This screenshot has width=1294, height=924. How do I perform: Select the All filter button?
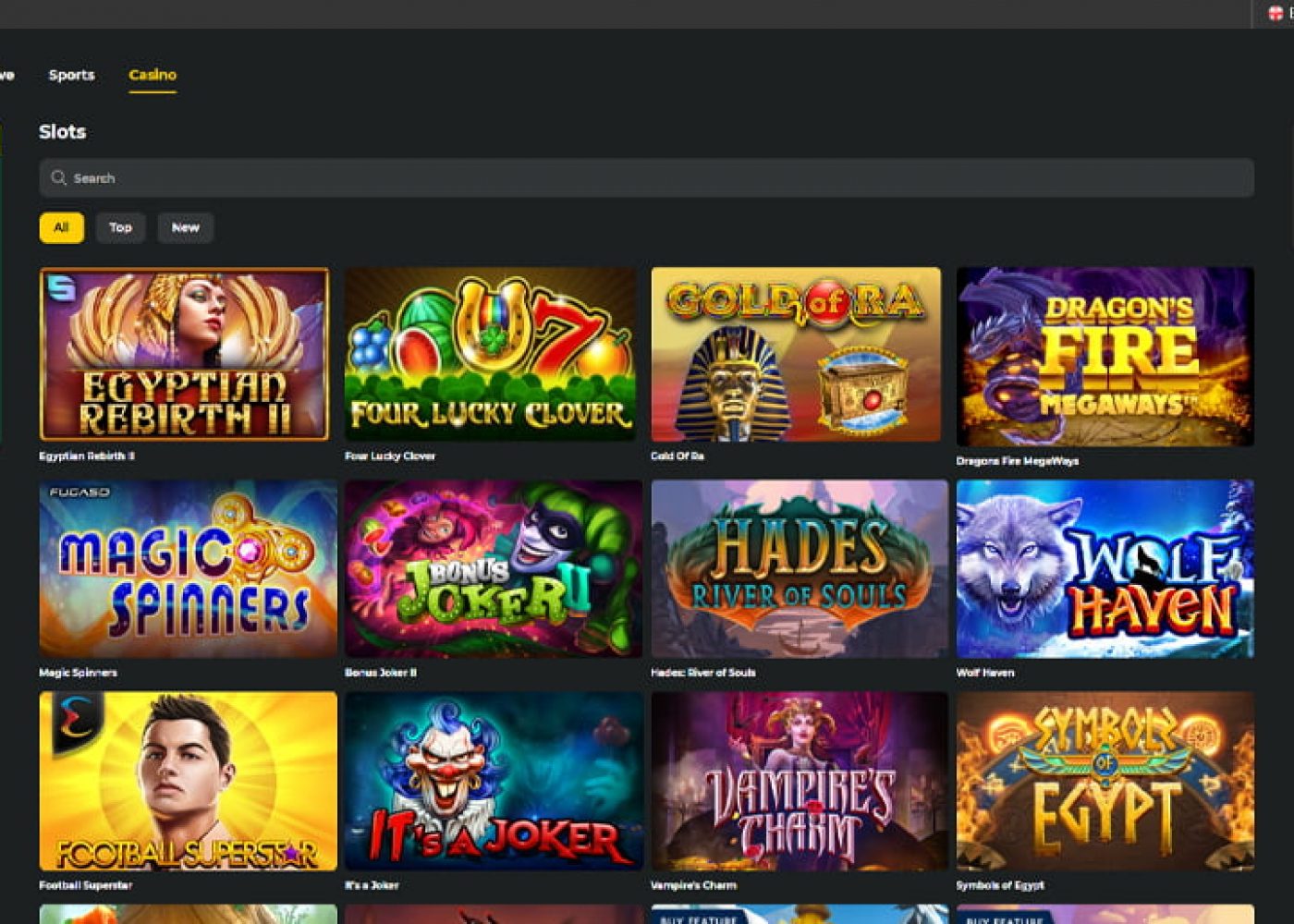click(x=61, y=227)
